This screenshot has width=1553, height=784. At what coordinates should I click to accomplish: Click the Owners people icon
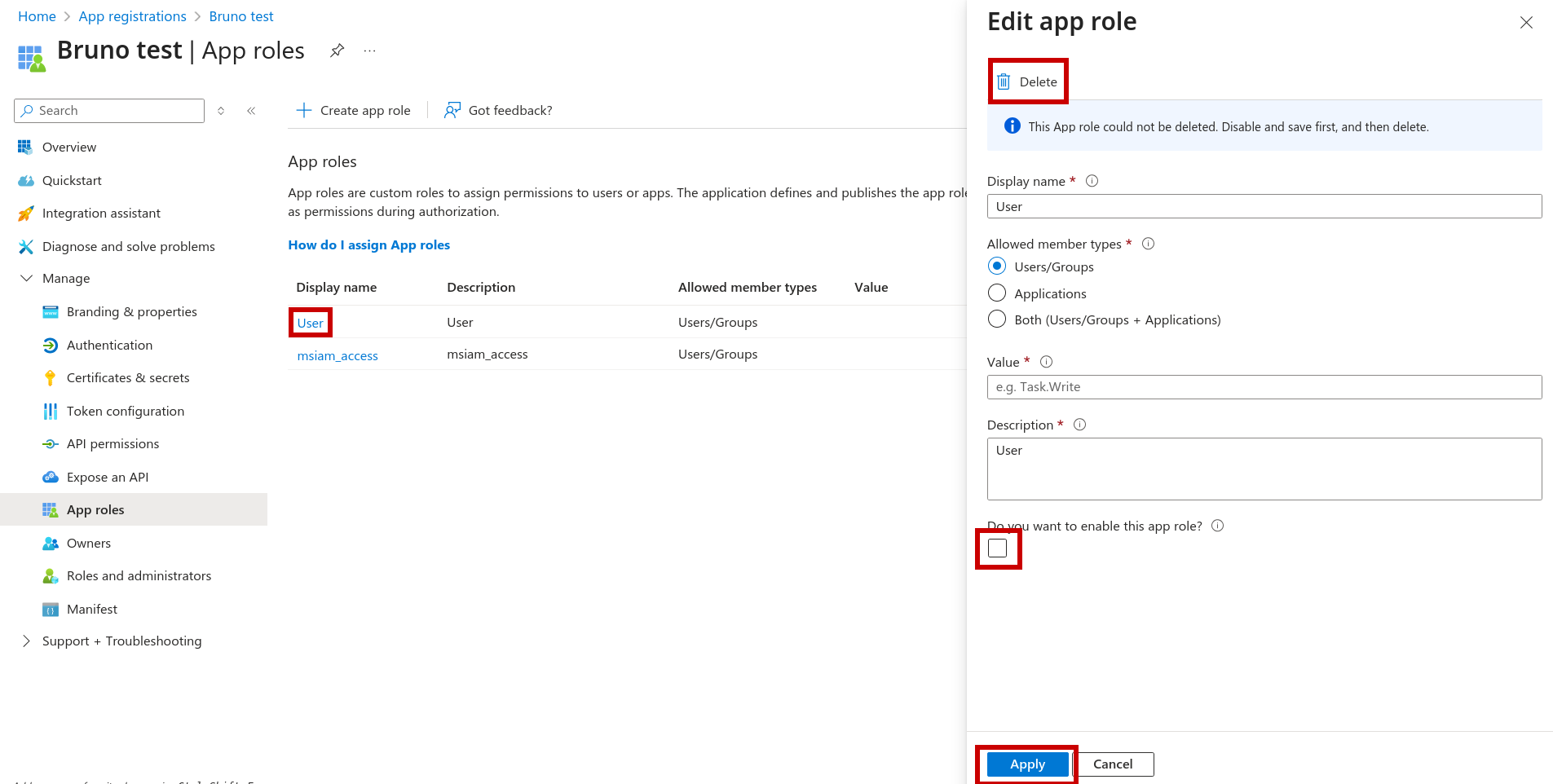coord(50,543)
